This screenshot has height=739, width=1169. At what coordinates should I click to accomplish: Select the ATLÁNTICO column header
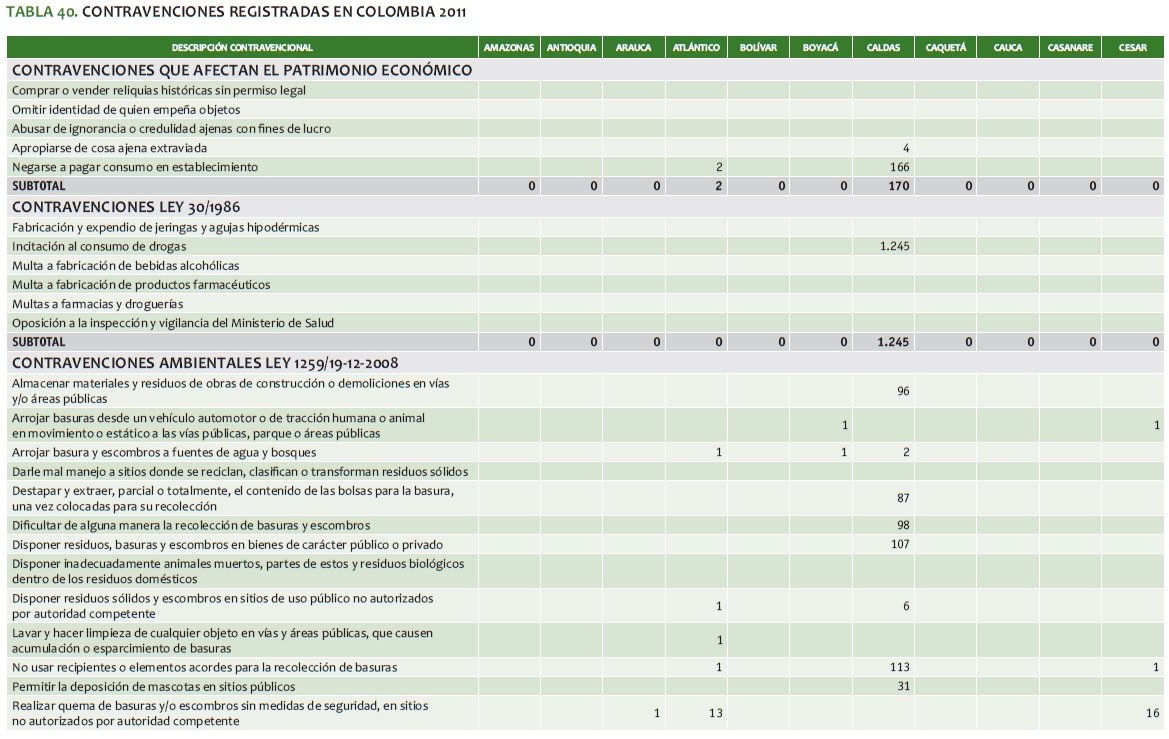696,48
